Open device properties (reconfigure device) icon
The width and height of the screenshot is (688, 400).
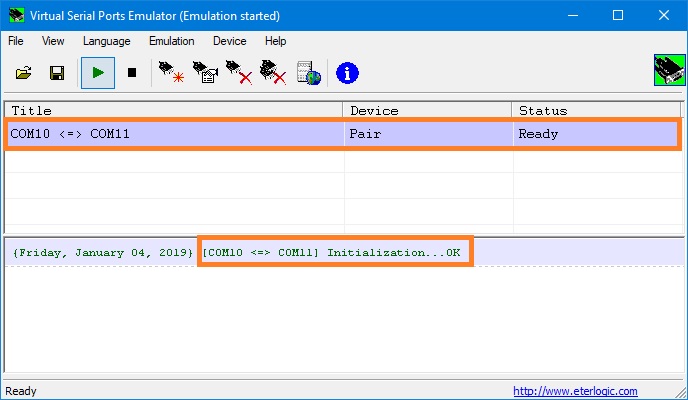tap(205, 72)
